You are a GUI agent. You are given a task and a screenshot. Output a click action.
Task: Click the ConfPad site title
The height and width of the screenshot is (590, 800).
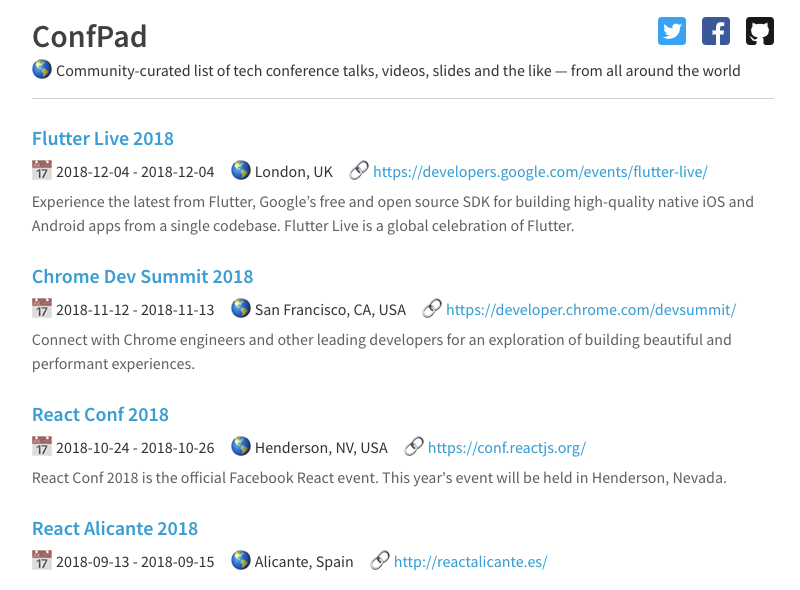tap(90, 36)
